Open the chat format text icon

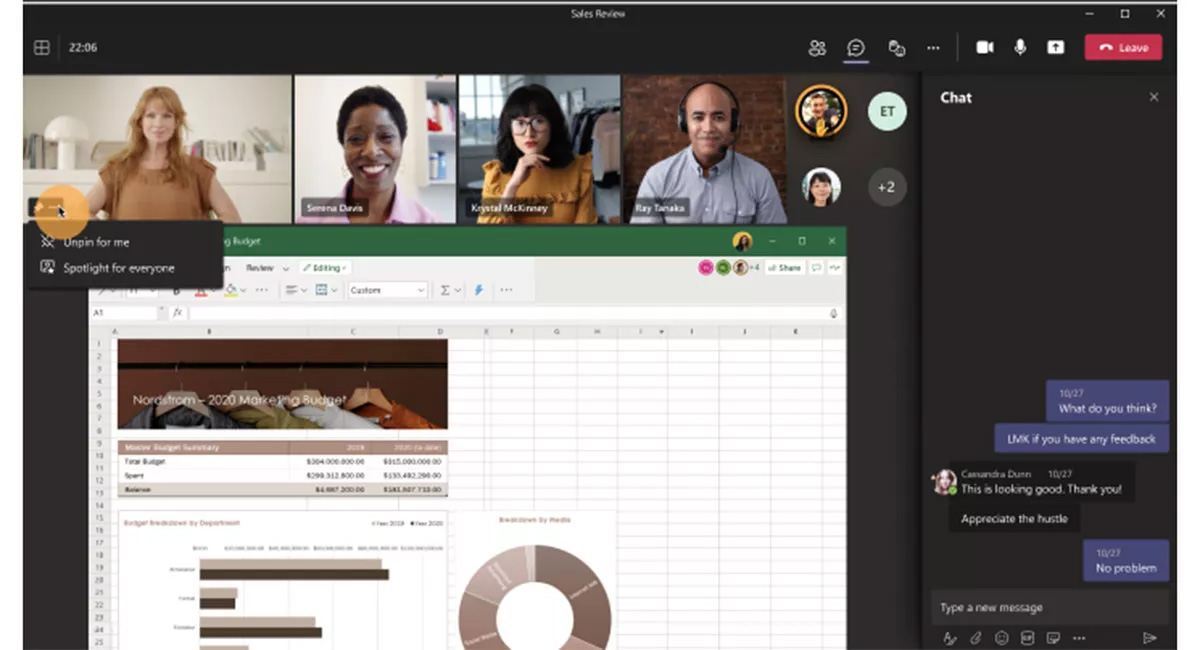pyautogui.click(x=949, y=638)
